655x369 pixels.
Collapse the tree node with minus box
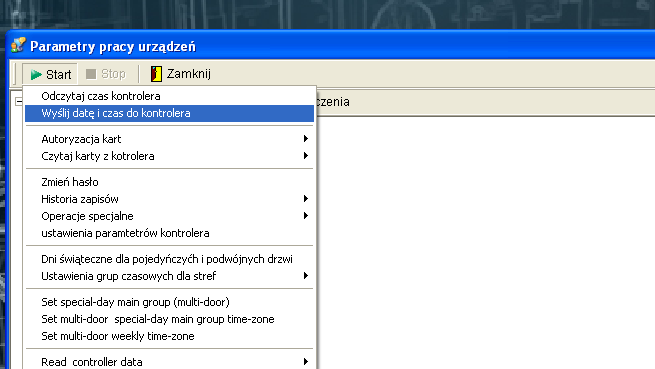(x=18, y=101)
